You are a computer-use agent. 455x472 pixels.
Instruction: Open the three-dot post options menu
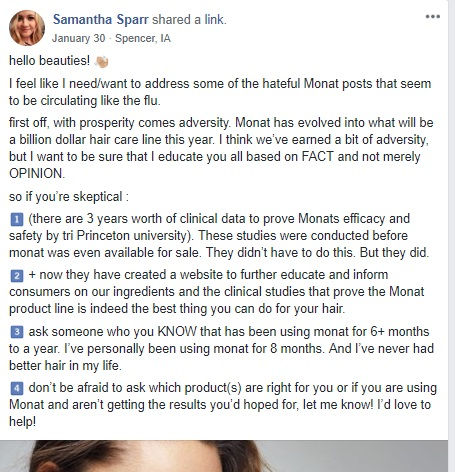click(x=433, y=17)
